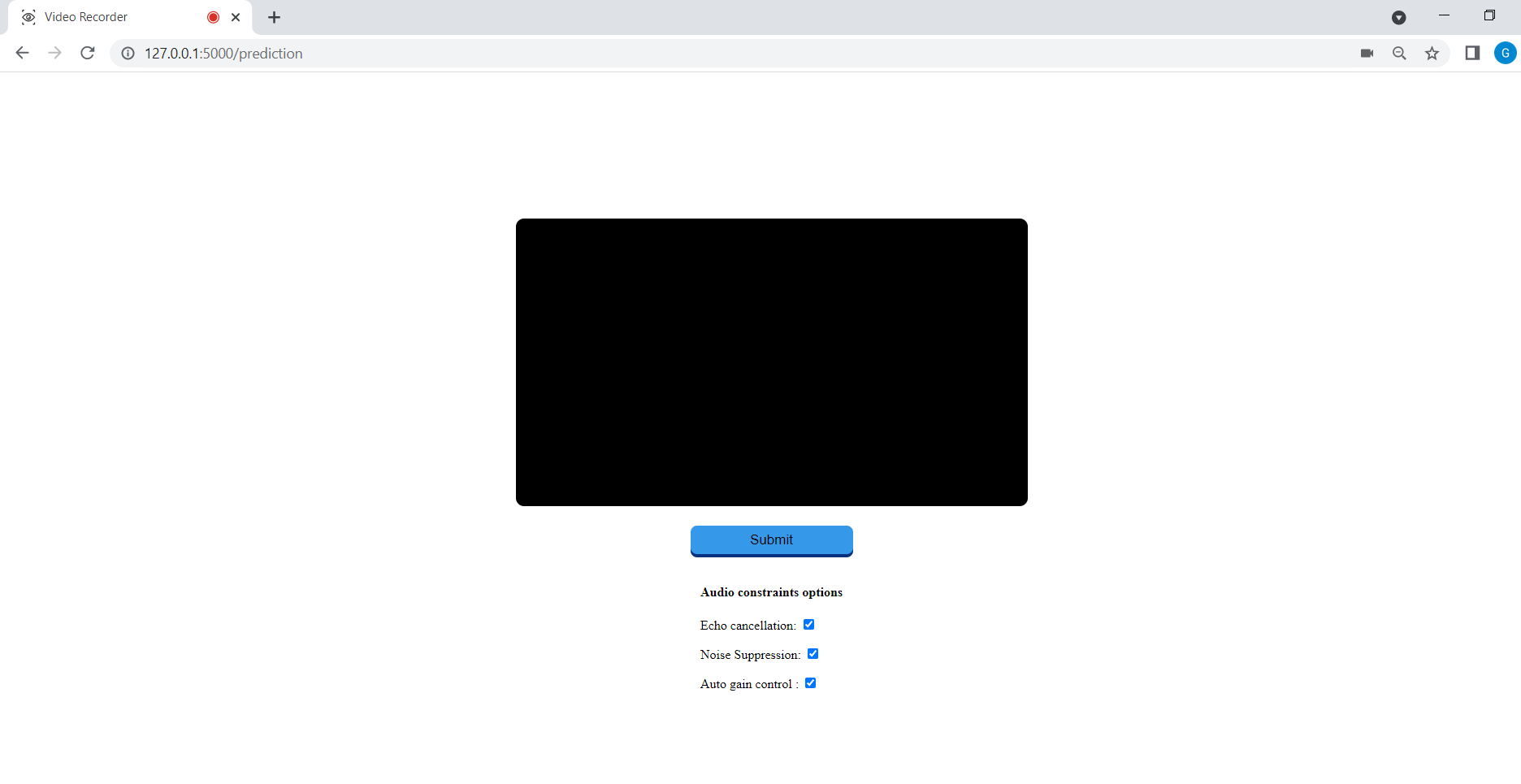
Task: Reload the prediction page
Action: (x=88, y=53)
